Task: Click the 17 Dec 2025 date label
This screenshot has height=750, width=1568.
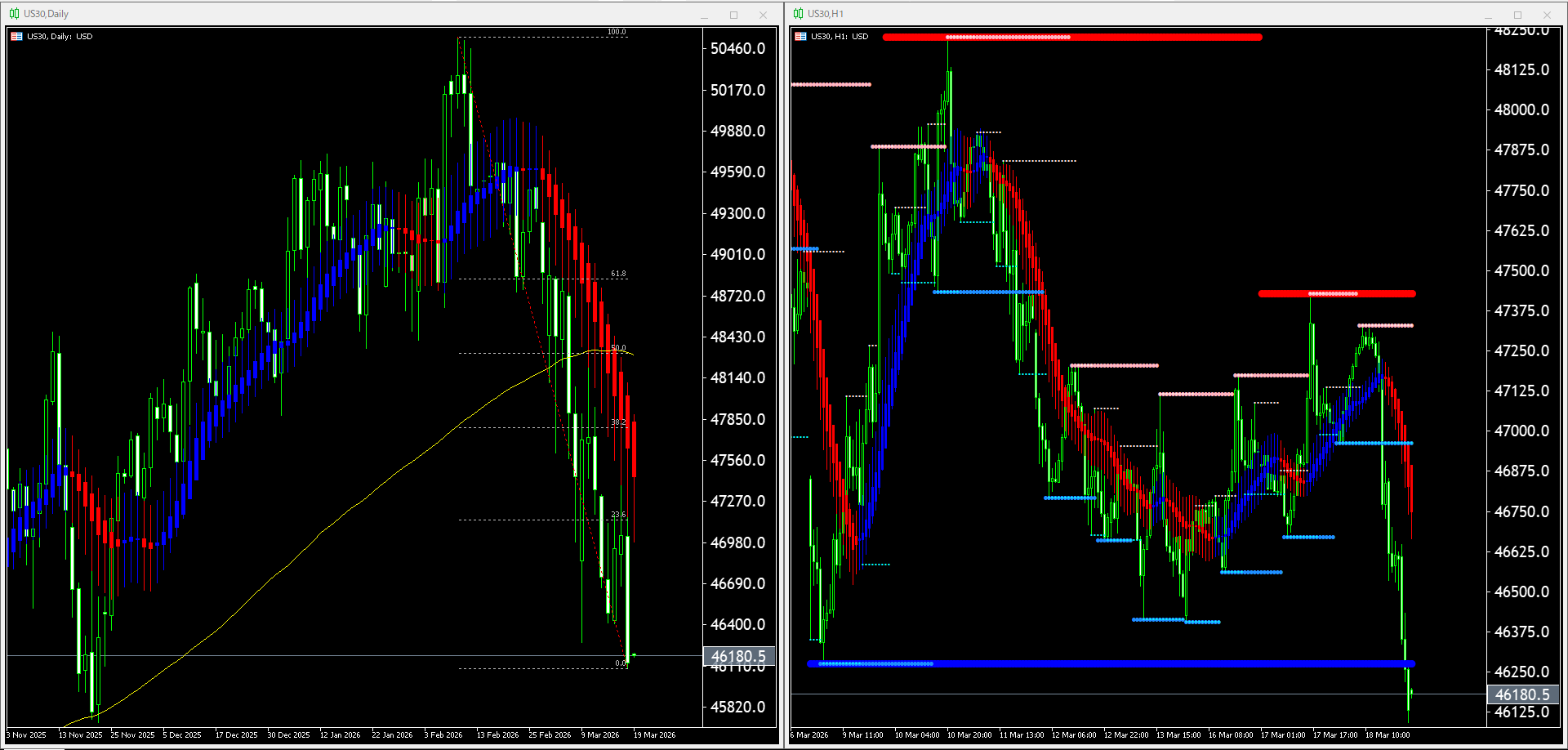Action: 237,735
